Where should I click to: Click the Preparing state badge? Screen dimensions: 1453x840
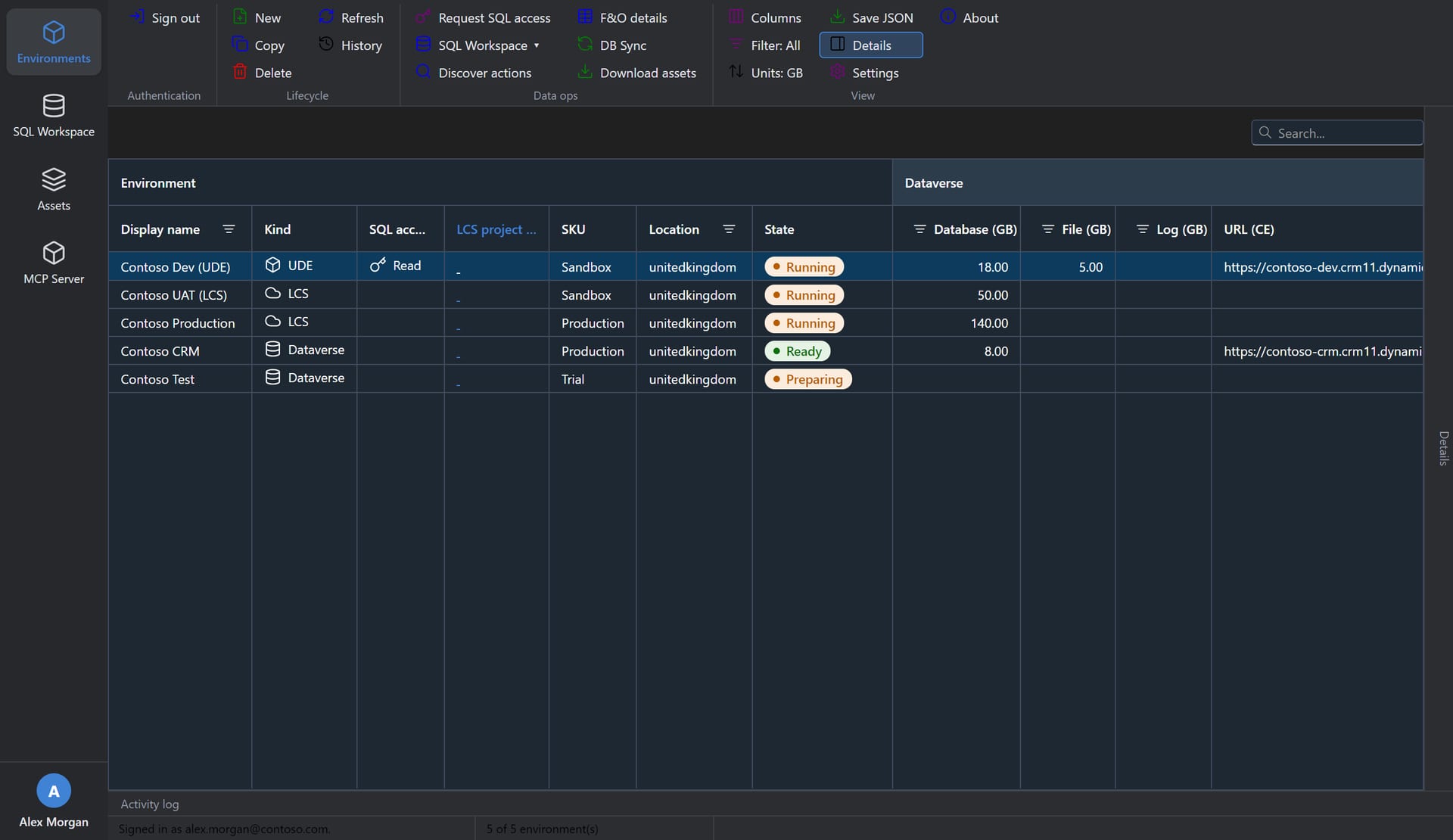(x=807, y=379)
